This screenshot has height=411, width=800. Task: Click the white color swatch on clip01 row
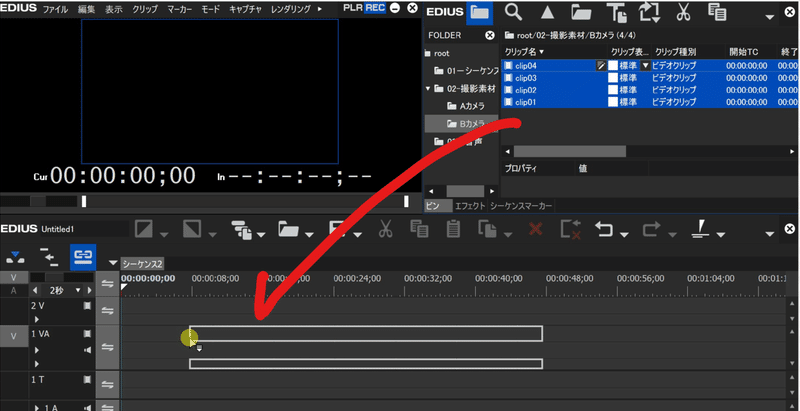[x=613, y=102]
